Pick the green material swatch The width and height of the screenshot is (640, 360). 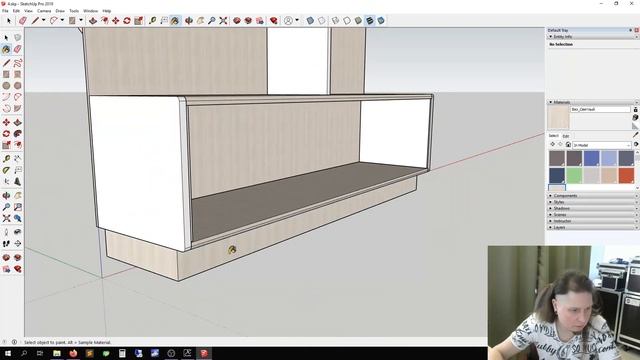[574, 176]
